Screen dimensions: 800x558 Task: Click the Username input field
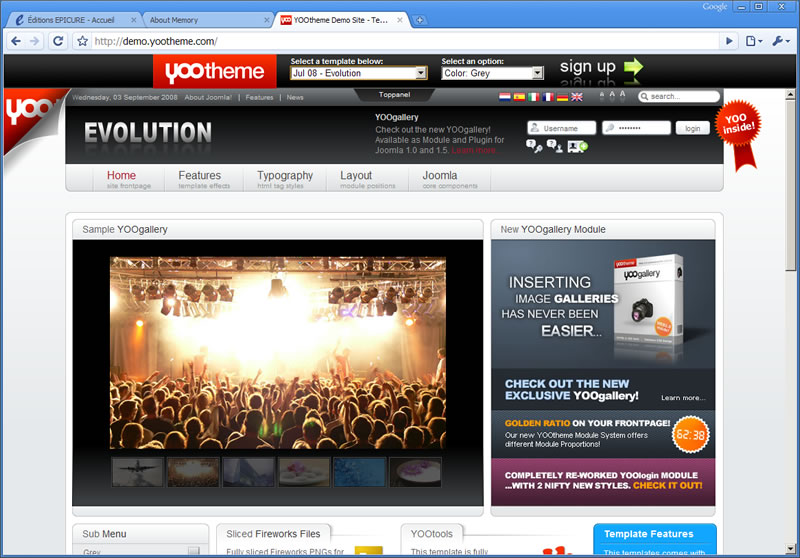(561, 128)
